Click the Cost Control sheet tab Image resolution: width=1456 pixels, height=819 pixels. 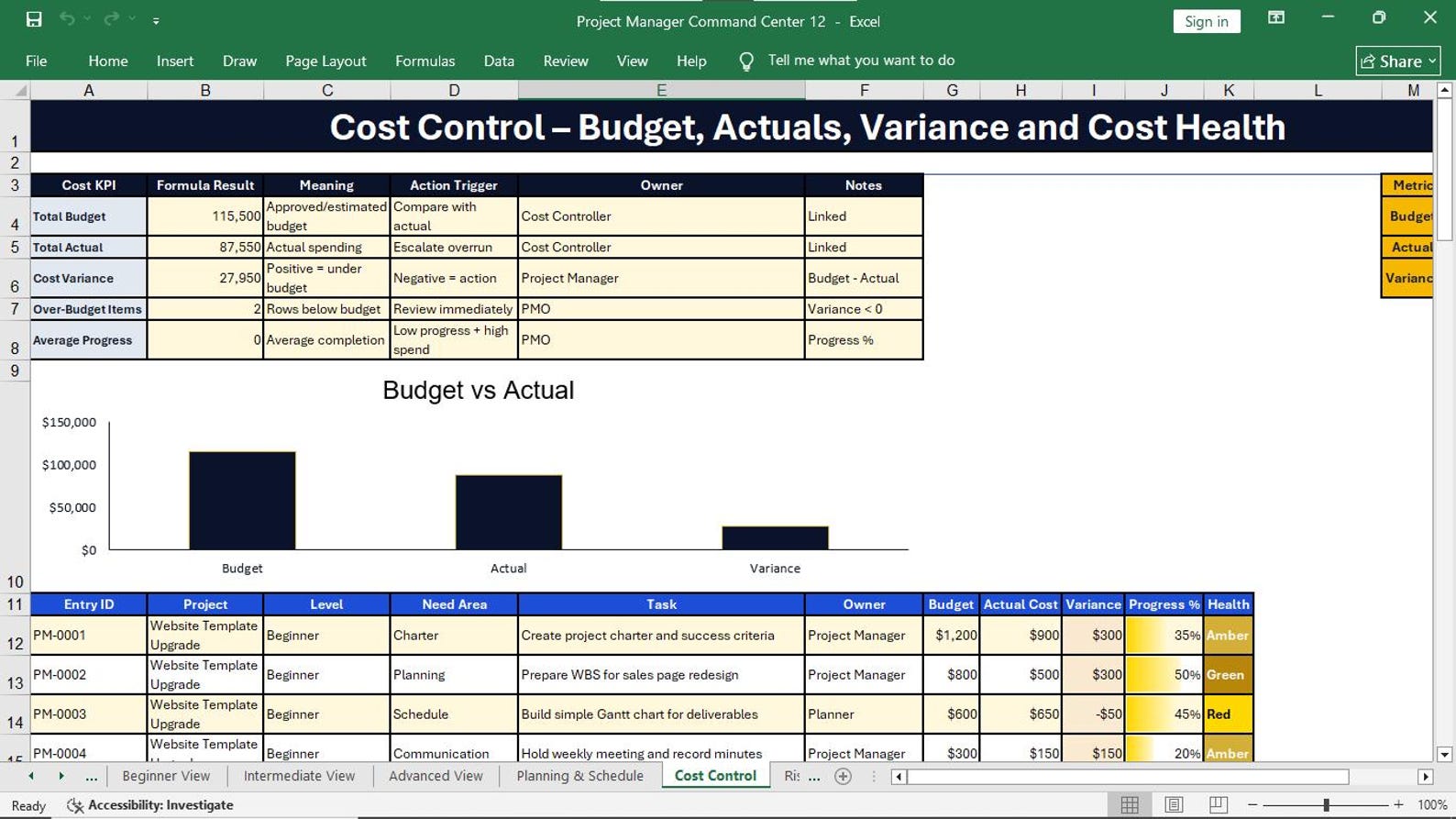point(715,776)
